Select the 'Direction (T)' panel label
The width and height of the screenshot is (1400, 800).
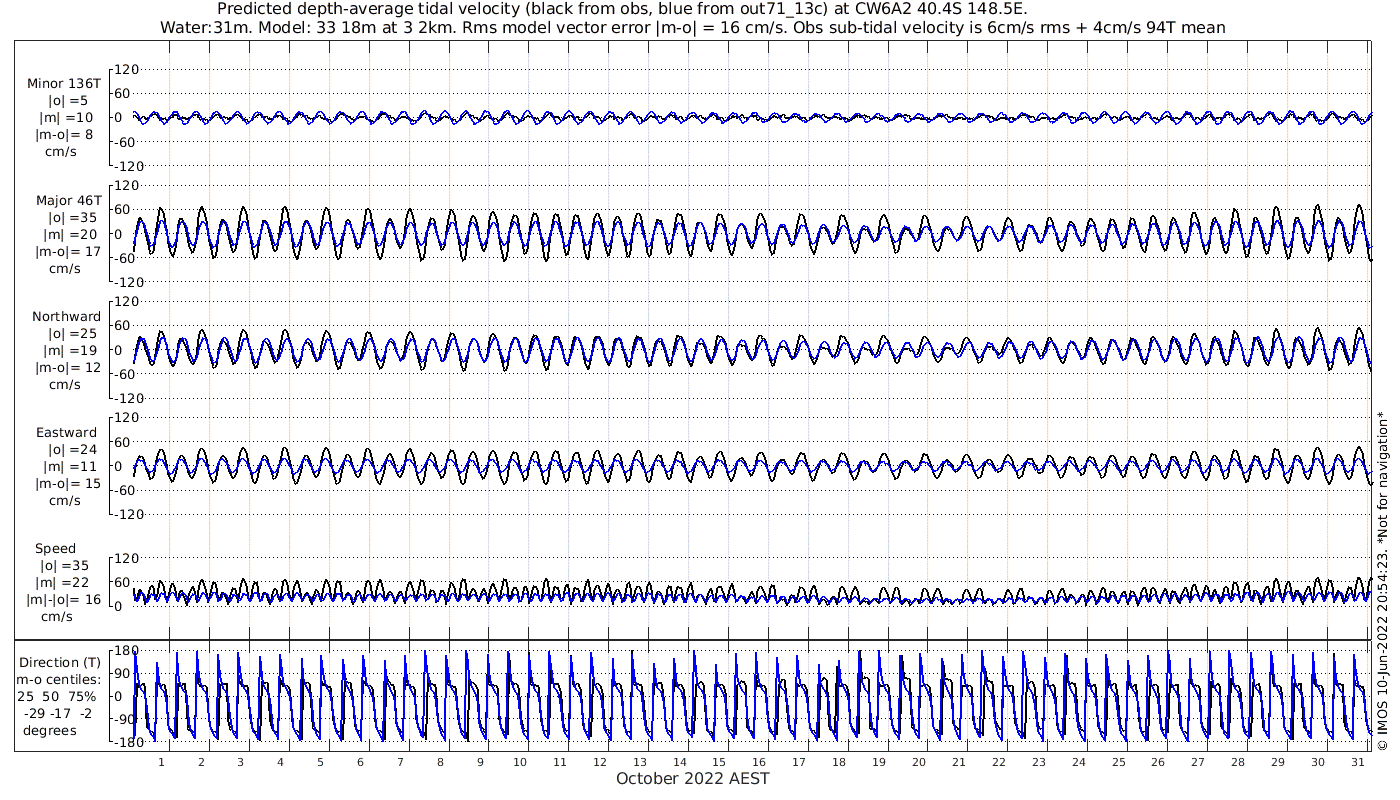pyautogui.click(x=61, y=663)
